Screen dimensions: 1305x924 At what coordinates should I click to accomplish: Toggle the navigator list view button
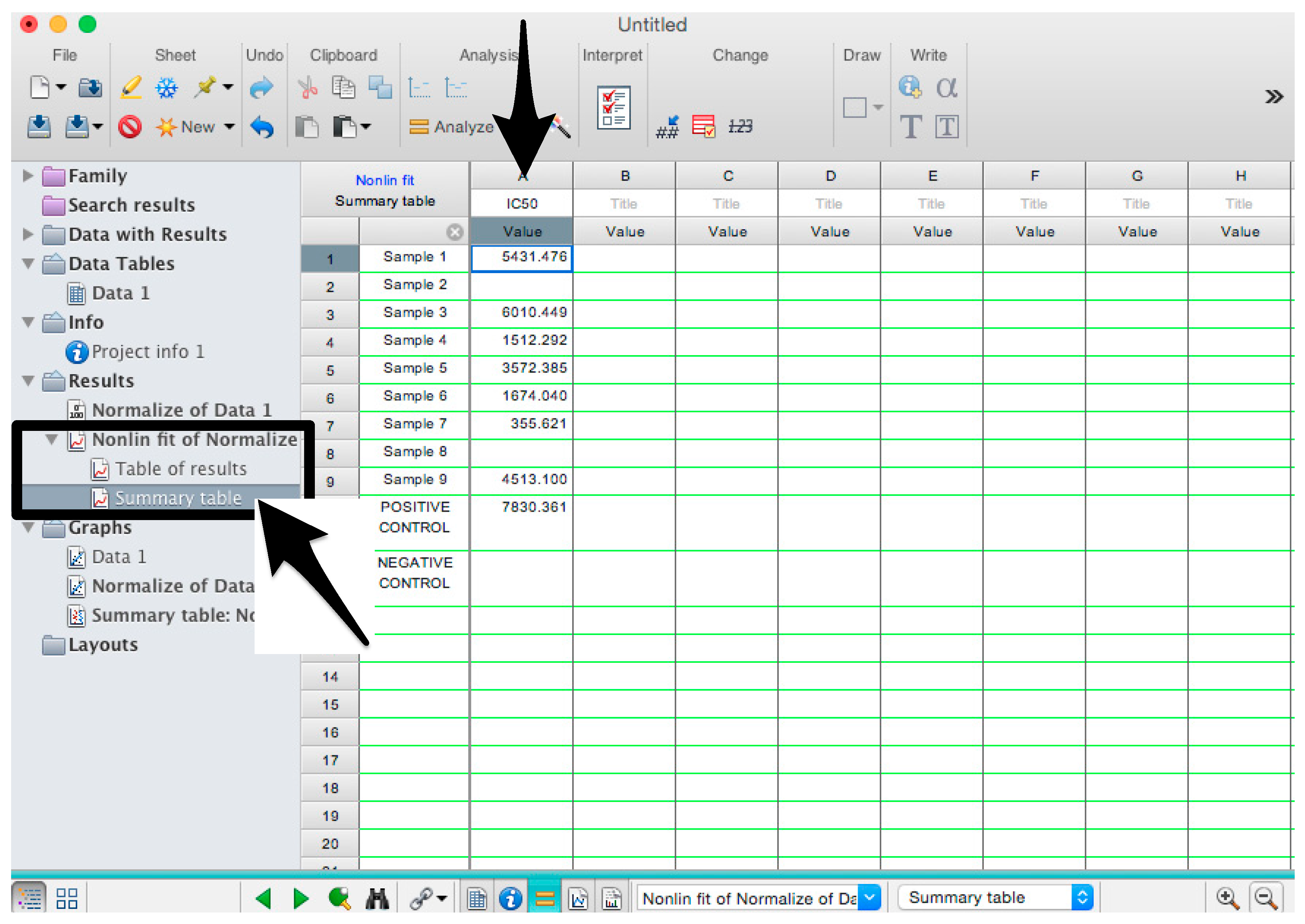[x=29, y=898]
